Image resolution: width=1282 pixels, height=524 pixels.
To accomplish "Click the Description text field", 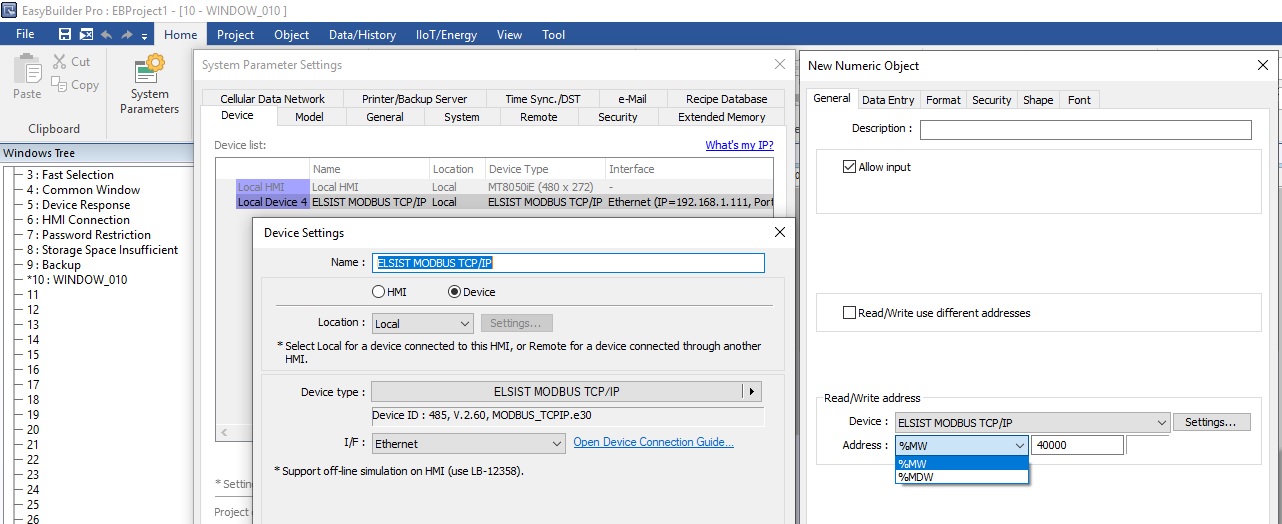I will point(1085,130).
